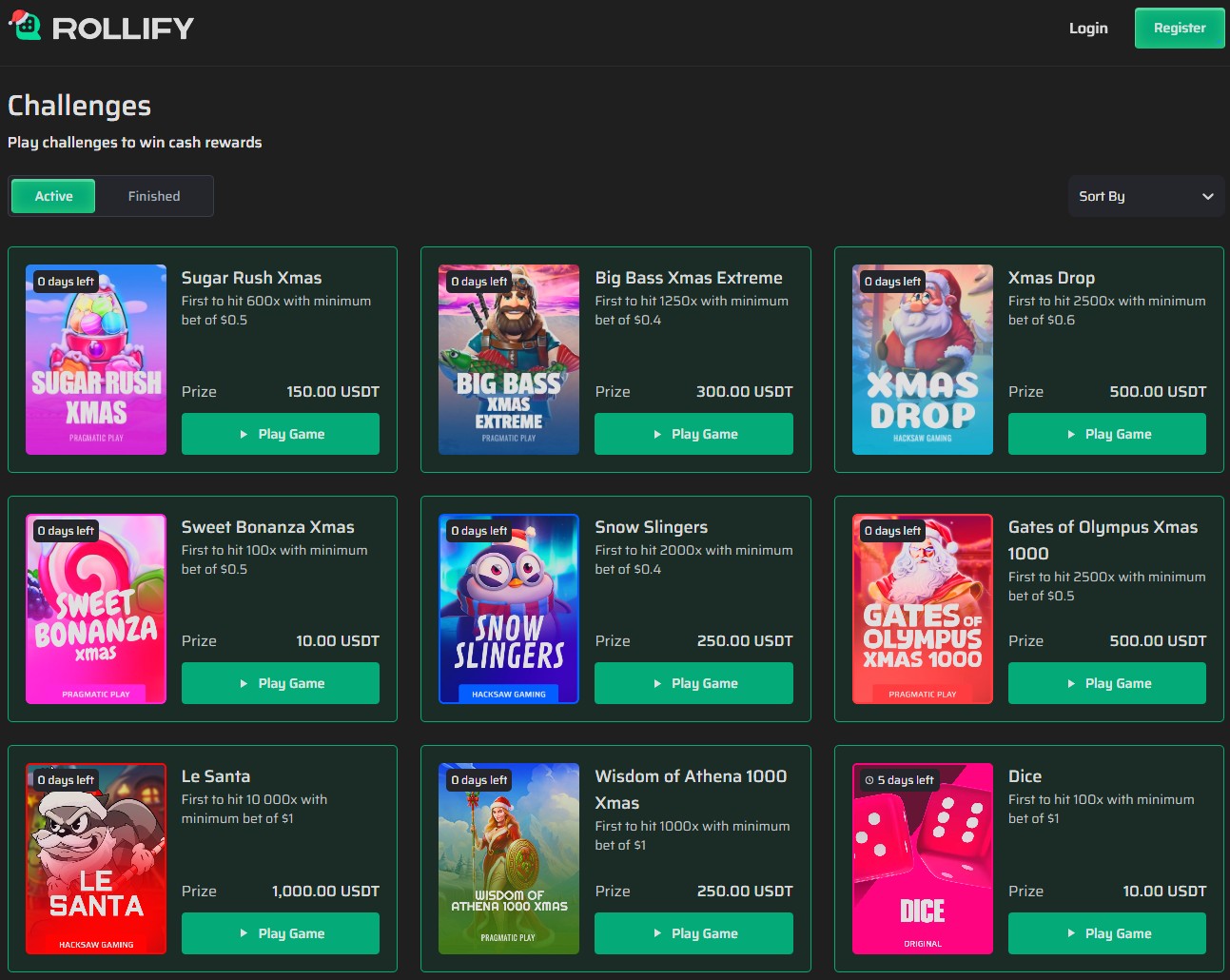Click the Rollify logo icon
This screenshot has width=1230, height=980.
coord(25,26)
